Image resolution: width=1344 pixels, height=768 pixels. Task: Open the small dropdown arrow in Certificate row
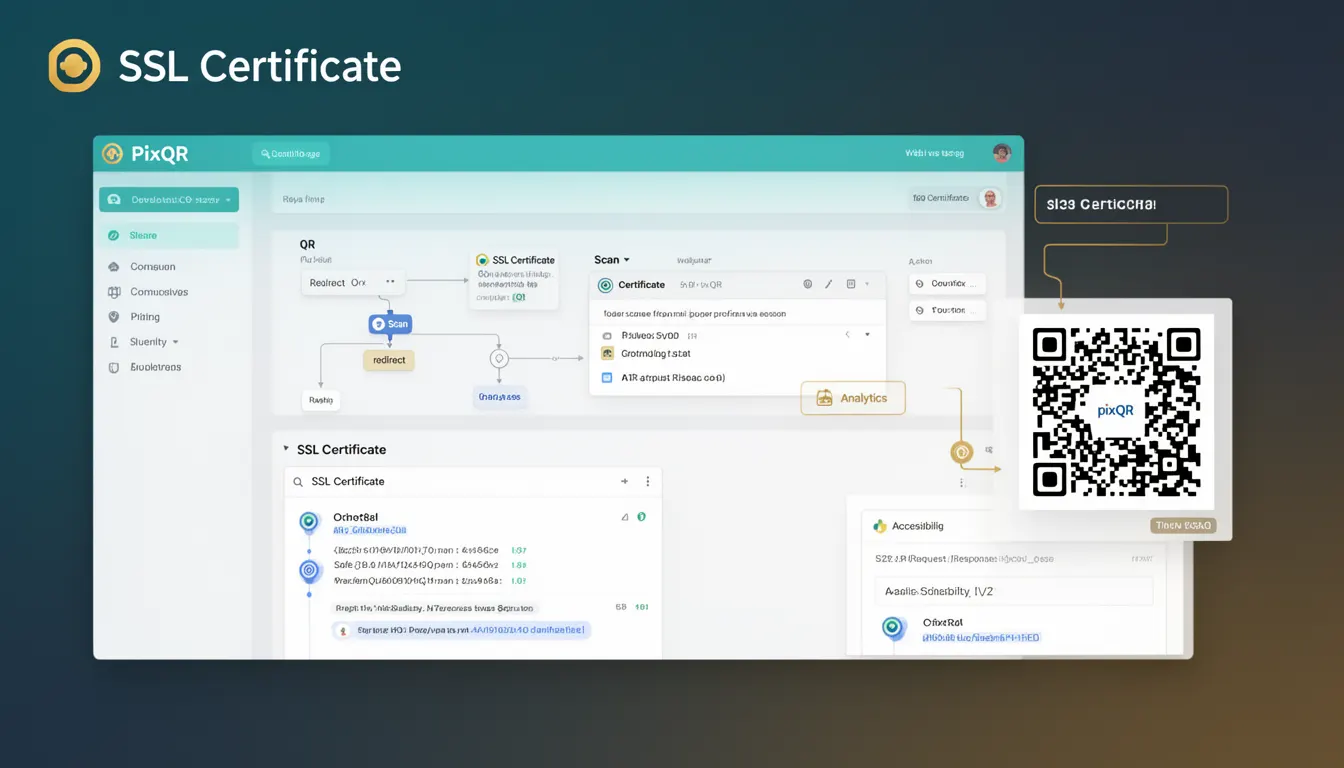pos(868,284)
